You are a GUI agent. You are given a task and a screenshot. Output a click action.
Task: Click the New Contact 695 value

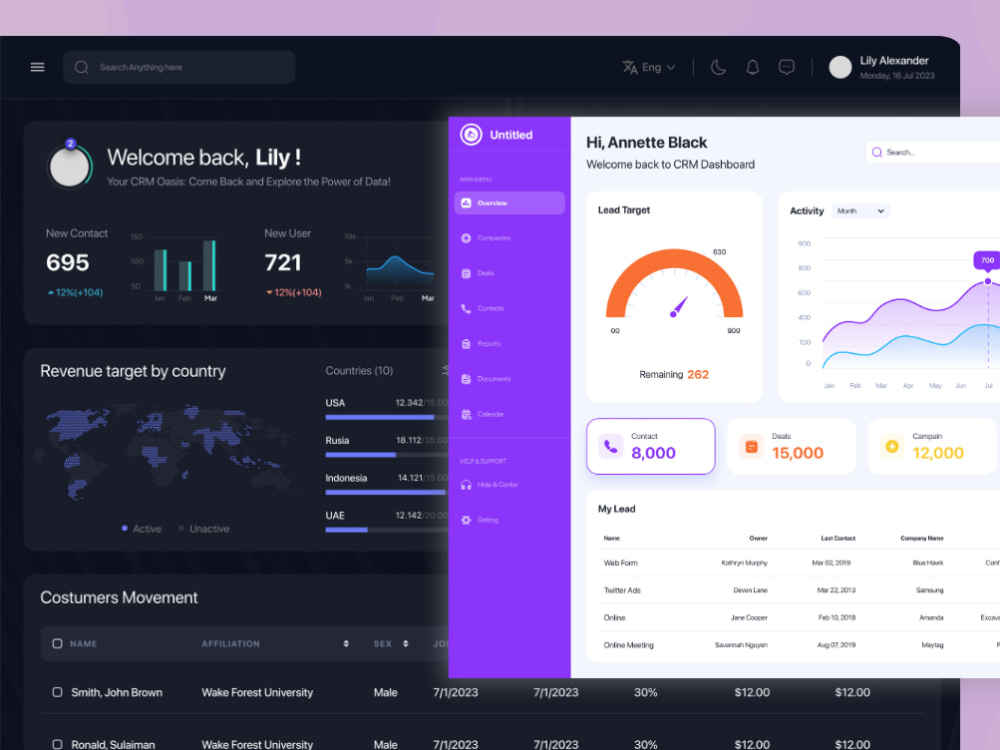pyautogui.click(x=68, y=262)
